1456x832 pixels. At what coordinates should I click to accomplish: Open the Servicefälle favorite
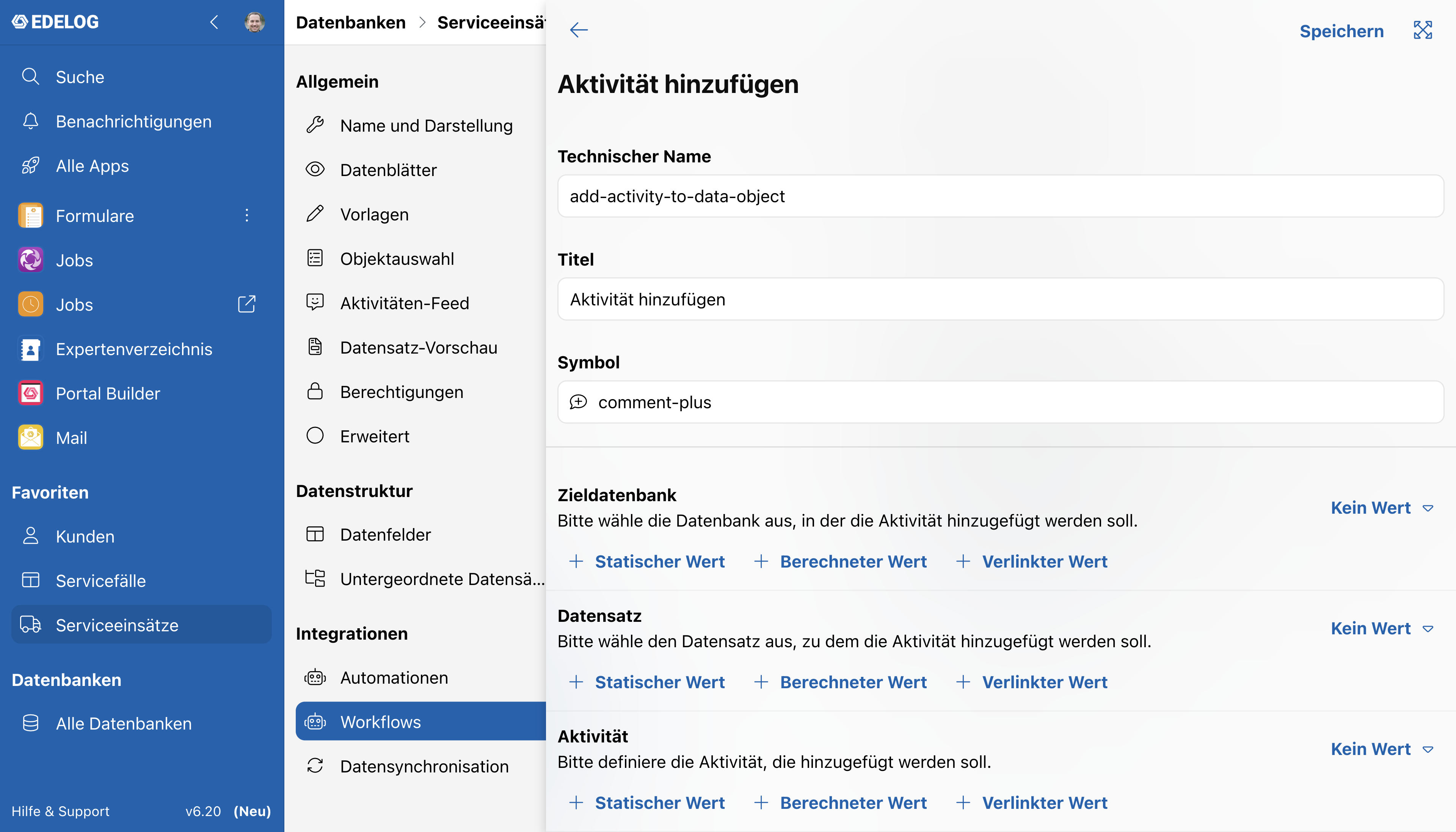click(x=141, y=580)
